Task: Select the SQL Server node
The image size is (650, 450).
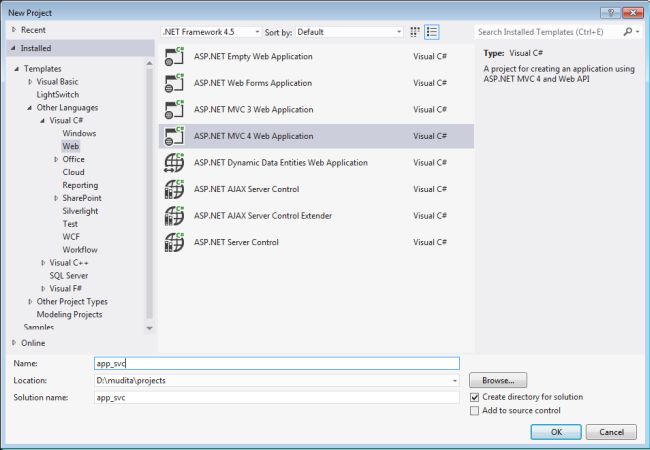Action: pos(69,276)
